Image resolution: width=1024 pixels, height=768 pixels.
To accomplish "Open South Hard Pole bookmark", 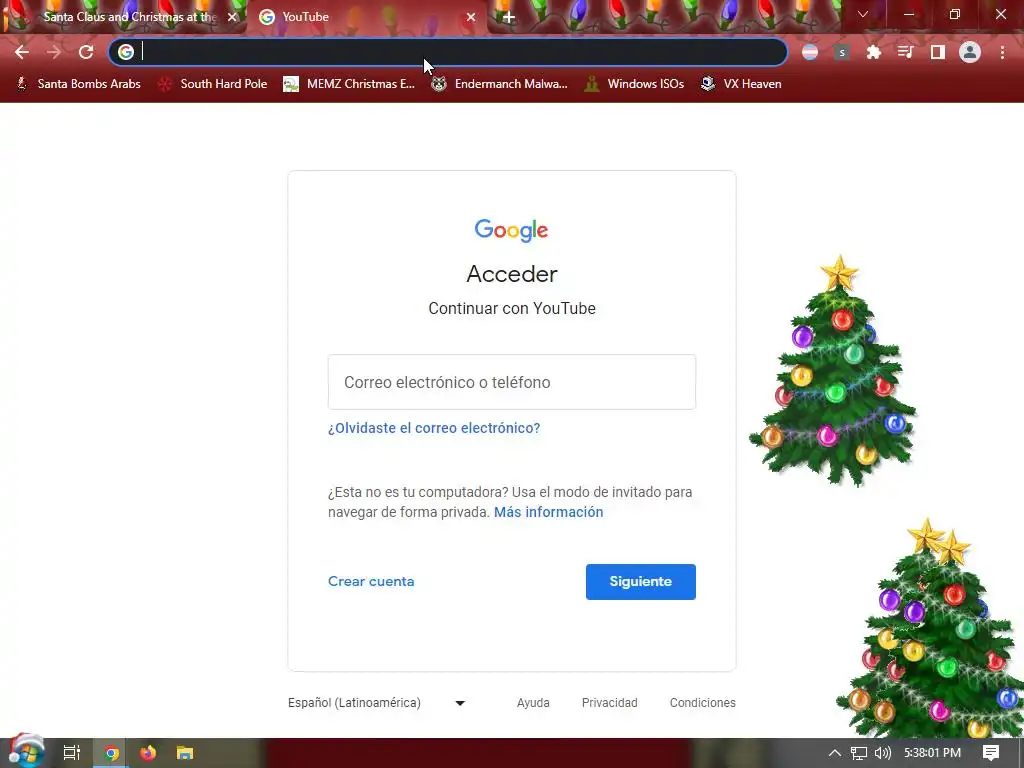I will click(213, 84).
